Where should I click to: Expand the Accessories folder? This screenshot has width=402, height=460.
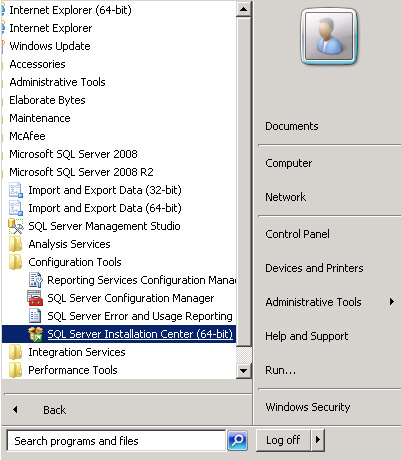[37, 64]
